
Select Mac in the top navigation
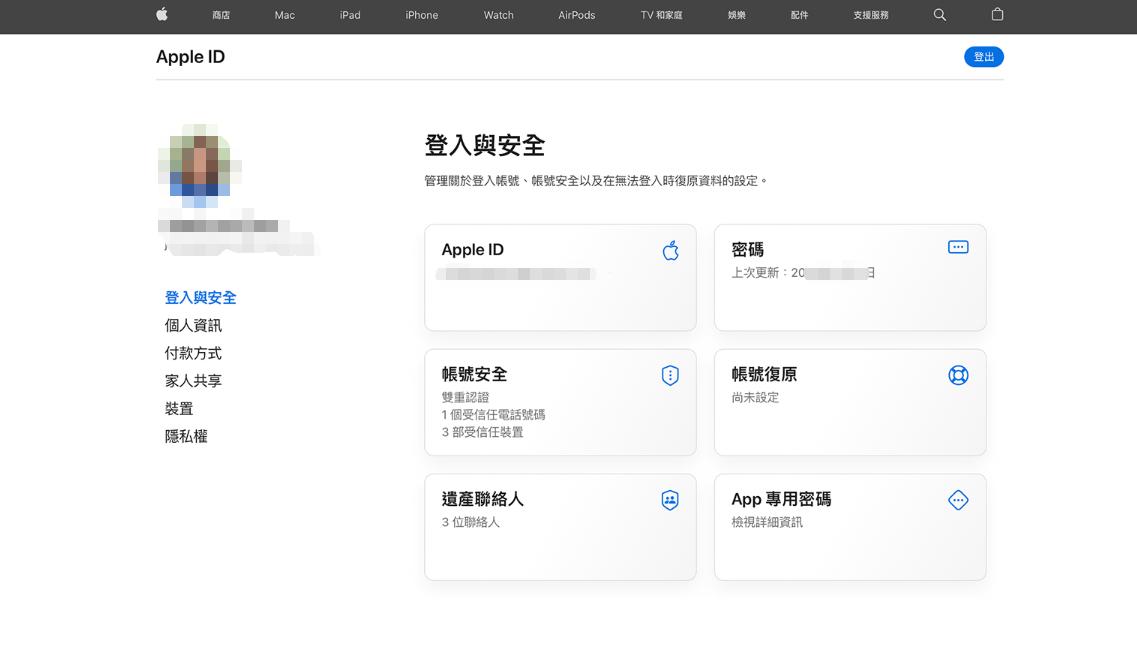pyautogui.click(x=284, y=16)
